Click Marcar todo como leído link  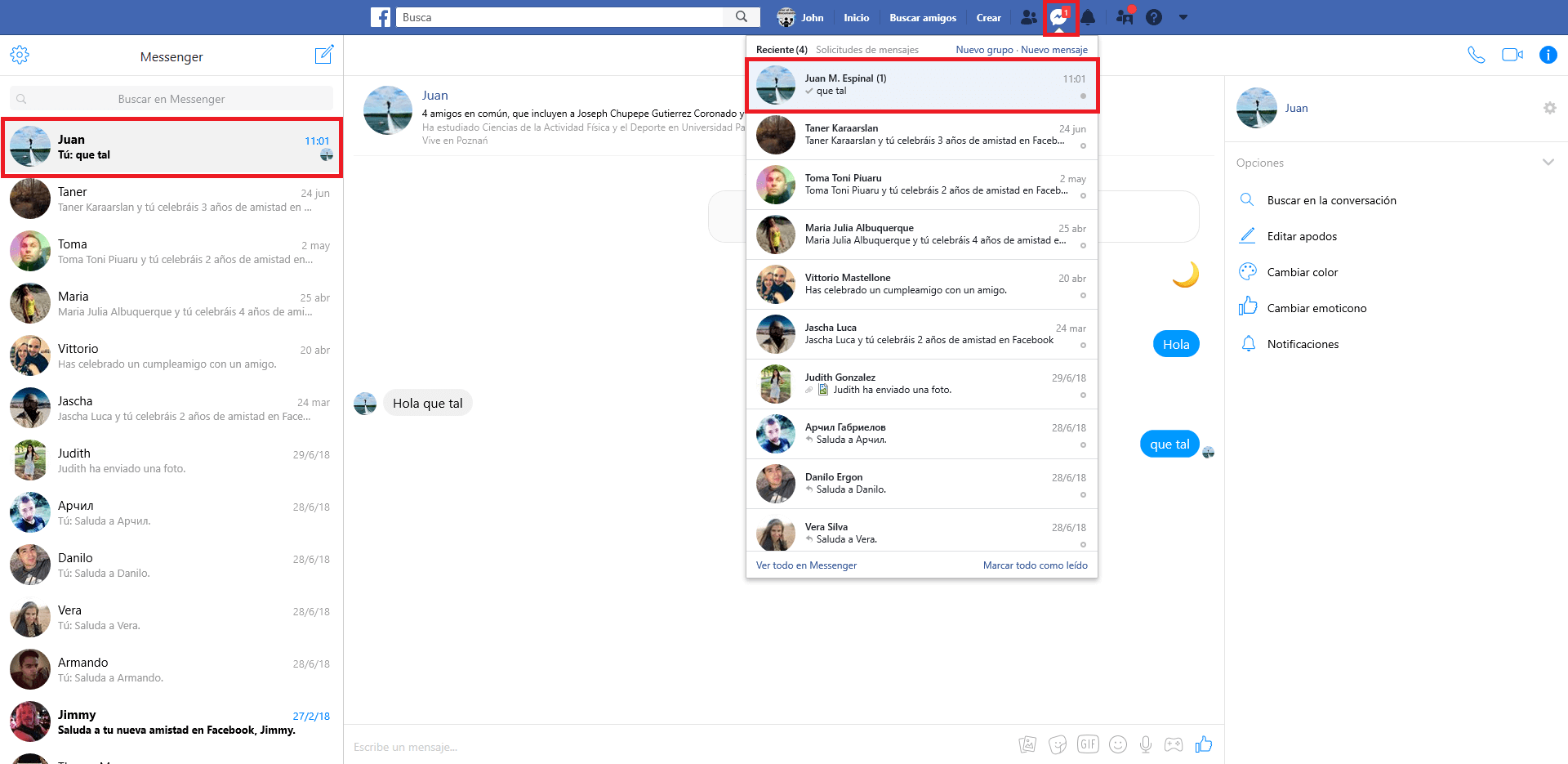point(1036,565)
